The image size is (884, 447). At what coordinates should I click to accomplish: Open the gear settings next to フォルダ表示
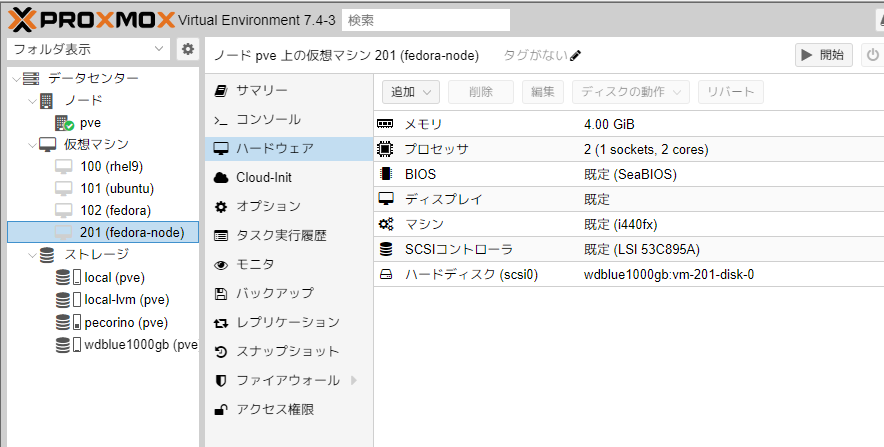coord(188,49)
